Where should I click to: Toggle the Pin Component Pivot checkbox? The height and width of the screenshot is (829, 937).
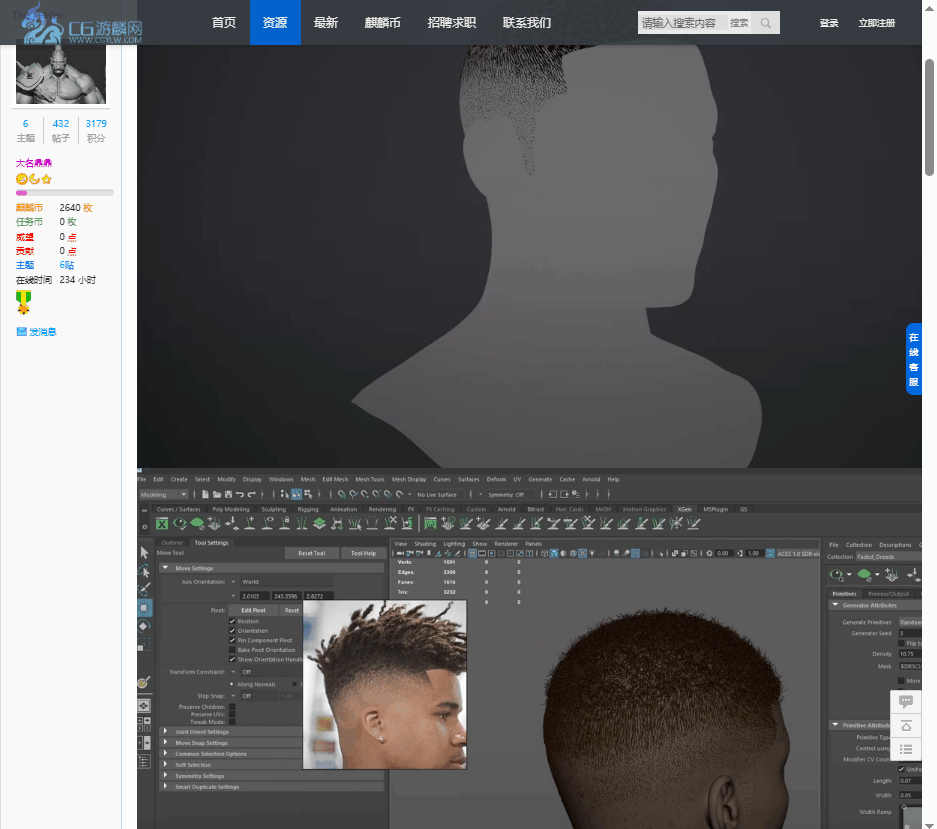click(x=233, y=640)
